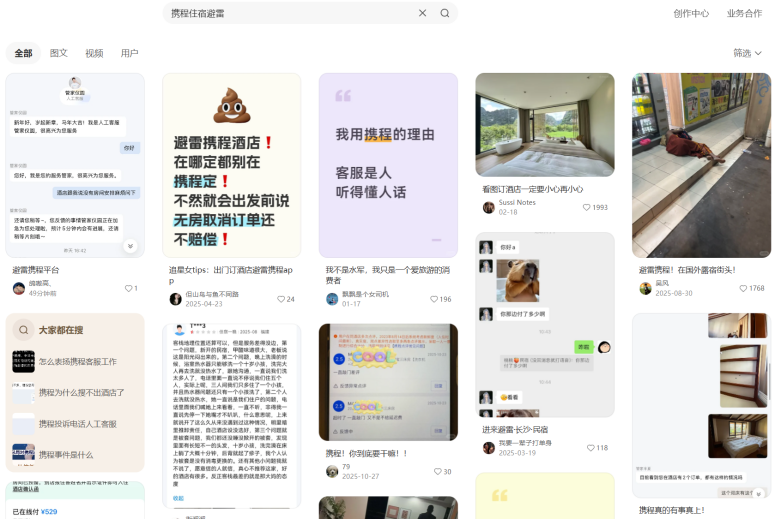Open the hotel room bathtub photo post

click(x=545, y=125)
